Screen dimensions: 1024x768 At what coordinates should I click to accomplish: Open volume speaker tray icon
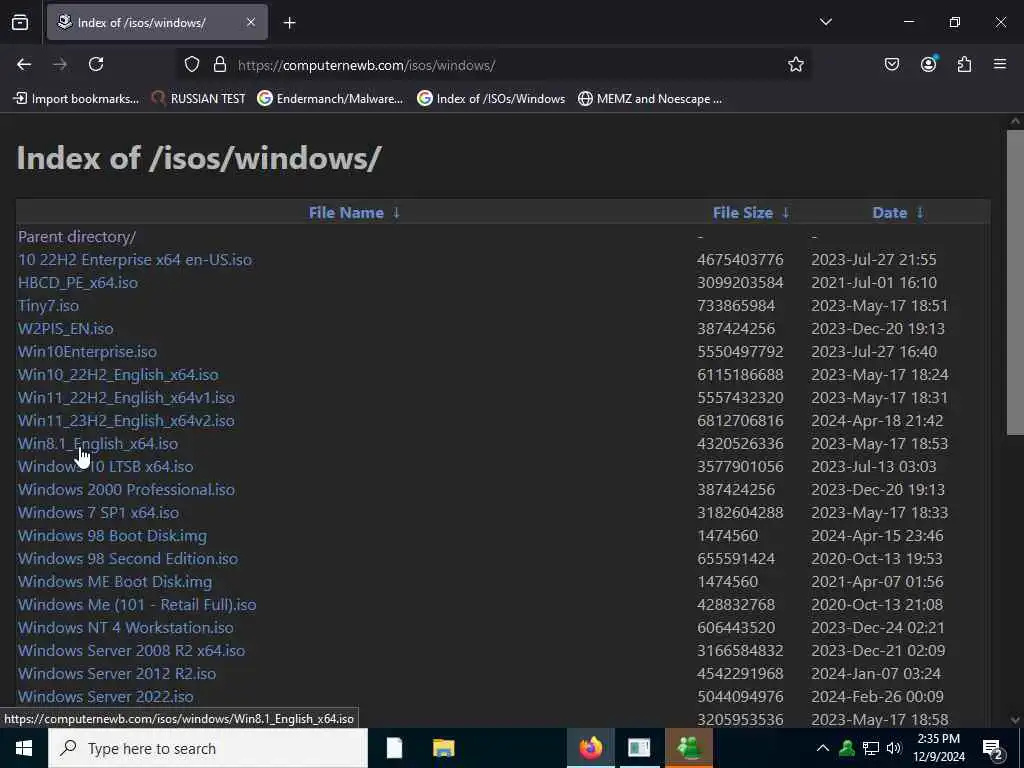click(x=894, y=748)
